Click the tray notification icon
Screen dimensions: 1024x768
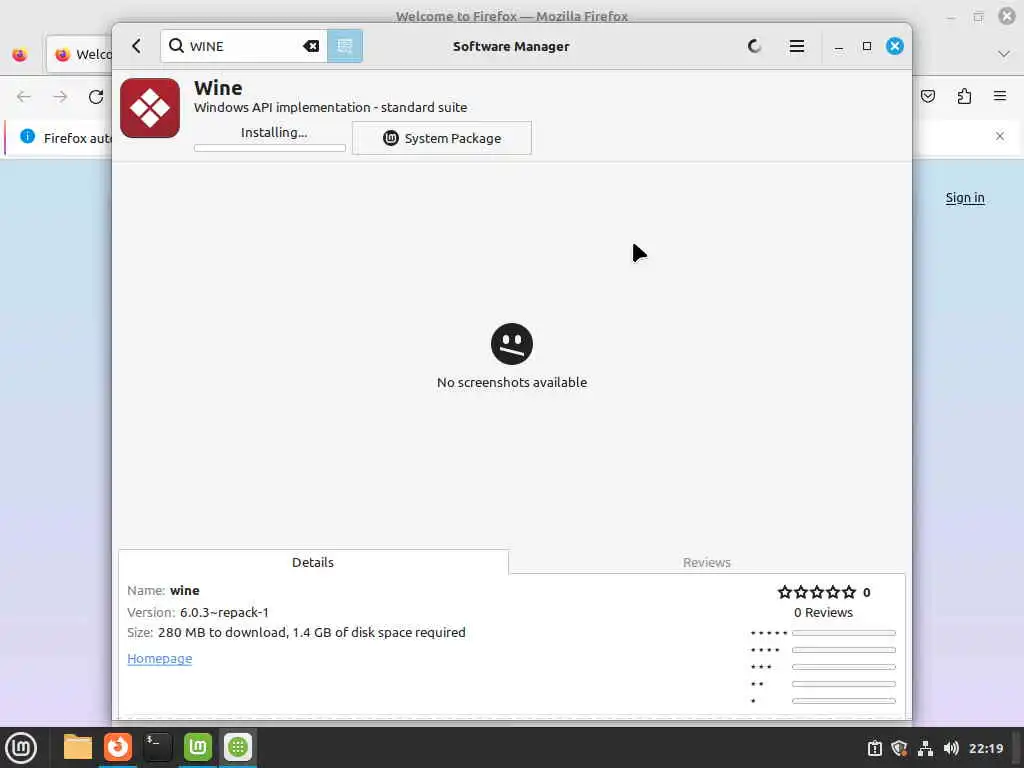pos(874,748)
